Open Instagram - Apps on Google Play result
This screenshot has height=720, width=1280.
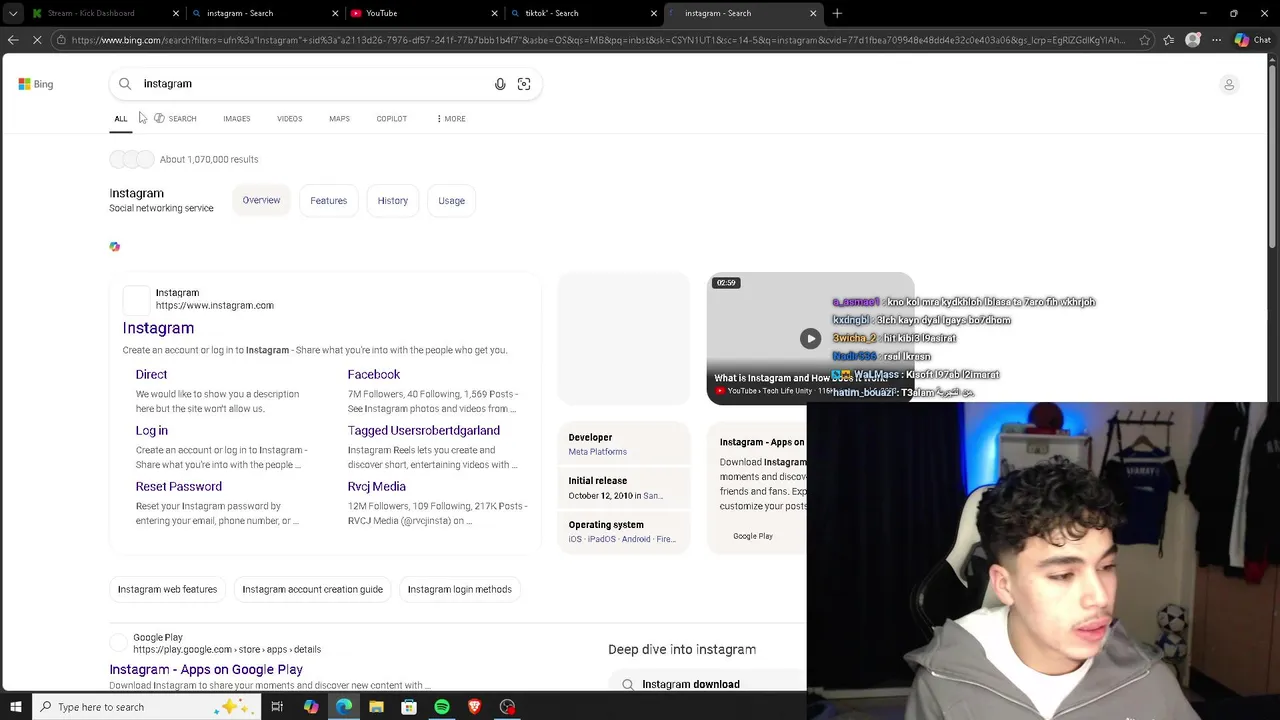click(206, 669)
